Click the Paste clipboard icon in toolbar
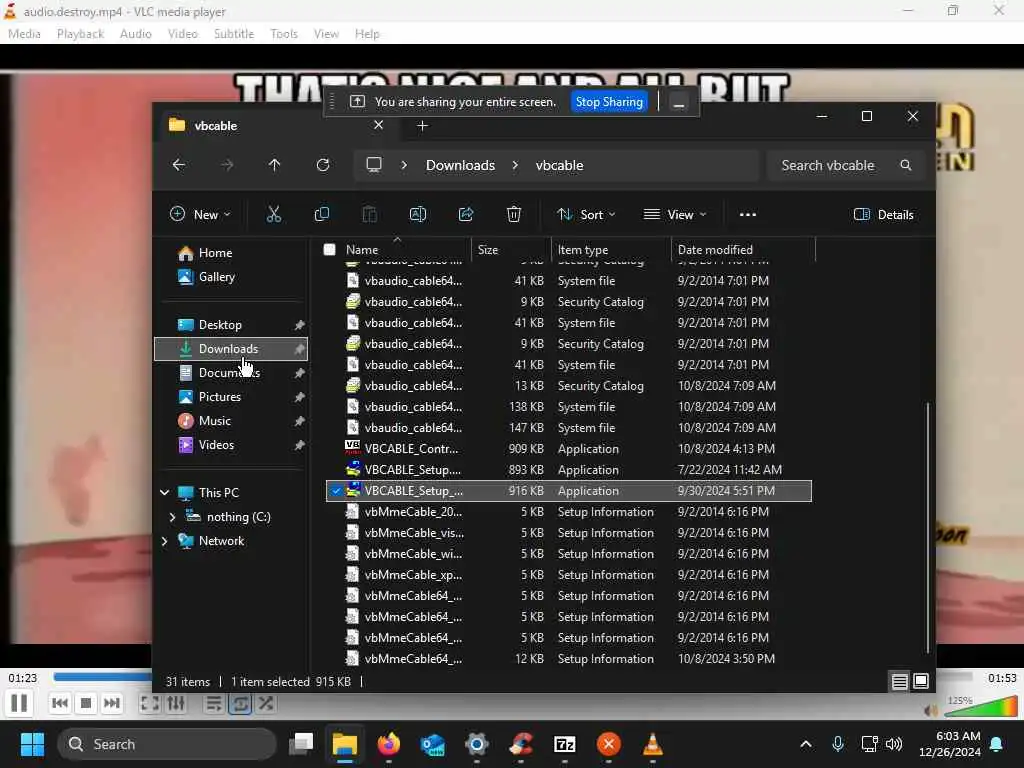1024x768 pixels. (x=370, y=214)
